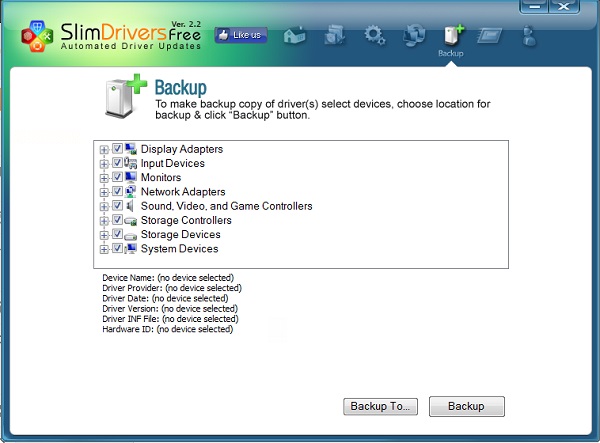The image size is (600, 443).
Task: Uncheck Sound, Video, and Game Controllers checkbox
Action: 117,205
